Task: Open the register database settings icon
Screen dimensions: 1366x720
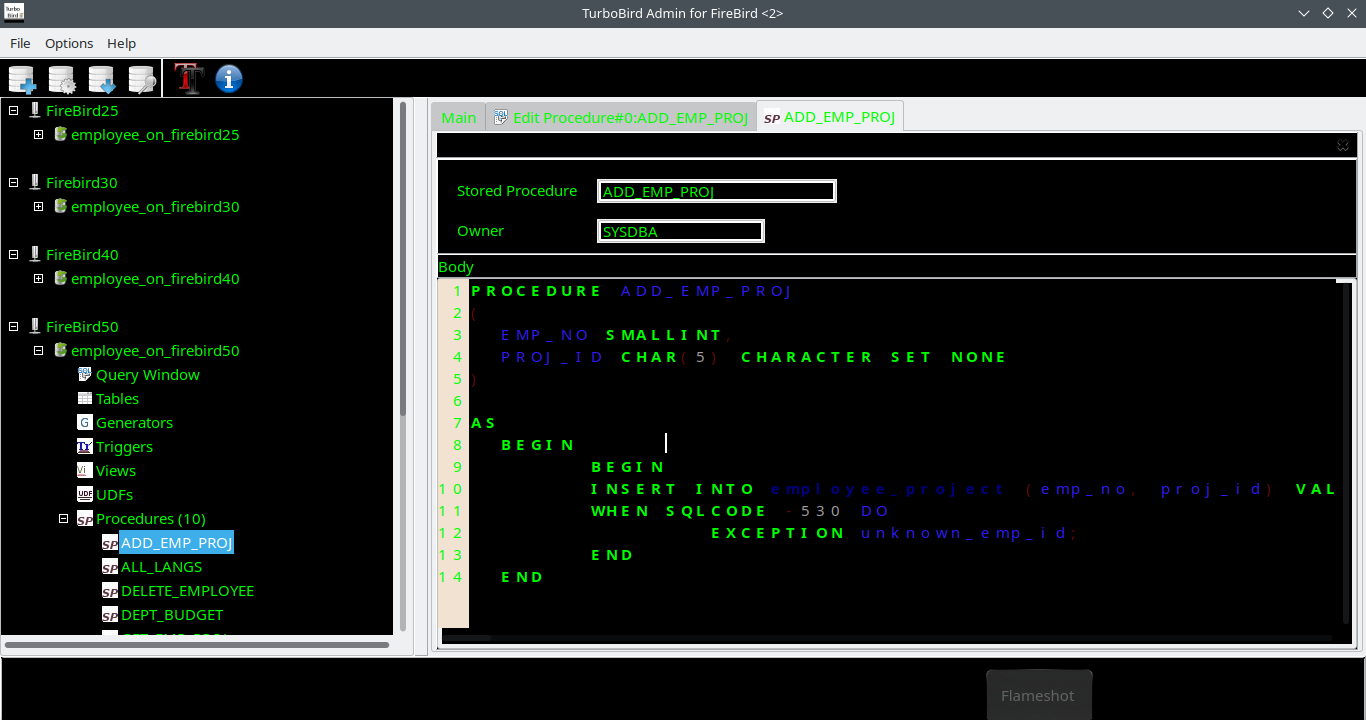Action: [62, 78]
